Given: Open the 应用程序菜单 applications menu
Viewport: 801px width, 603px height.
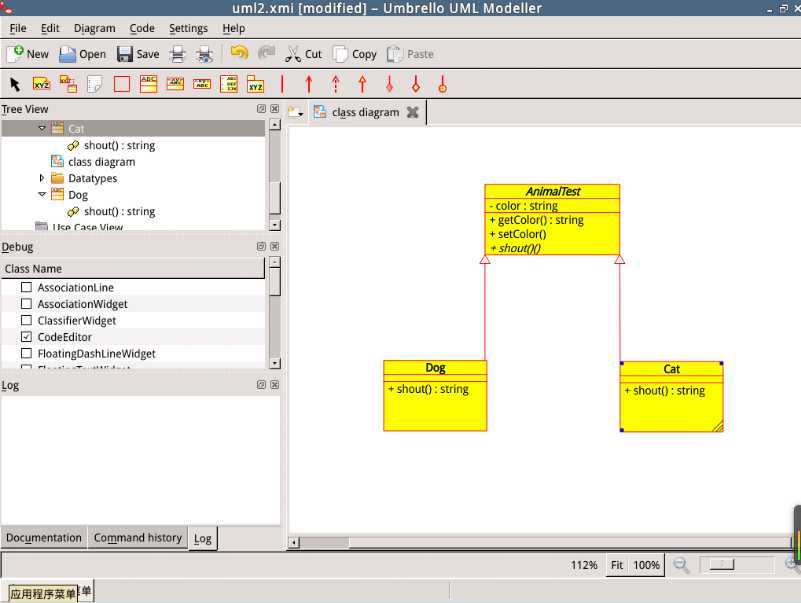Looking at the screenshot, I should click(x=43, y=593).
